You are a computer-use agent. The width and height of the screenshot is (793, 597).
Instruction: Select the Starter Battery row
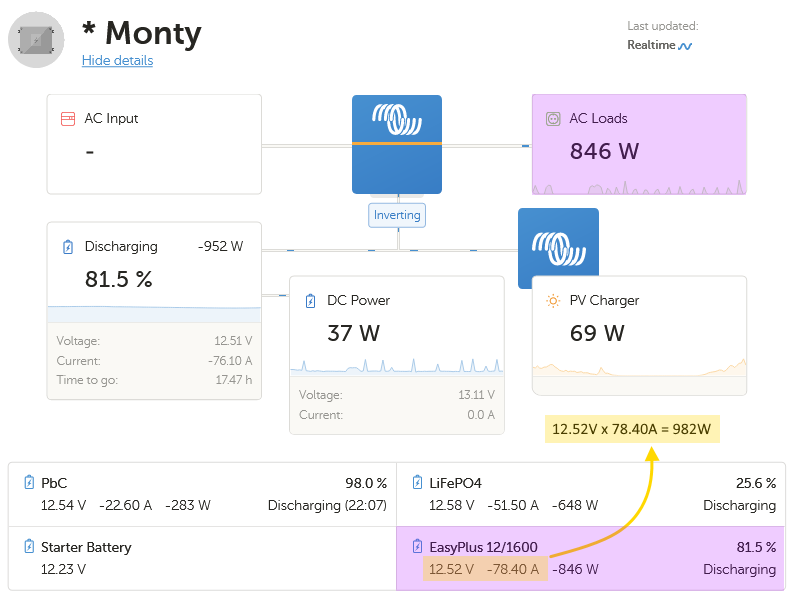[203, 558]
